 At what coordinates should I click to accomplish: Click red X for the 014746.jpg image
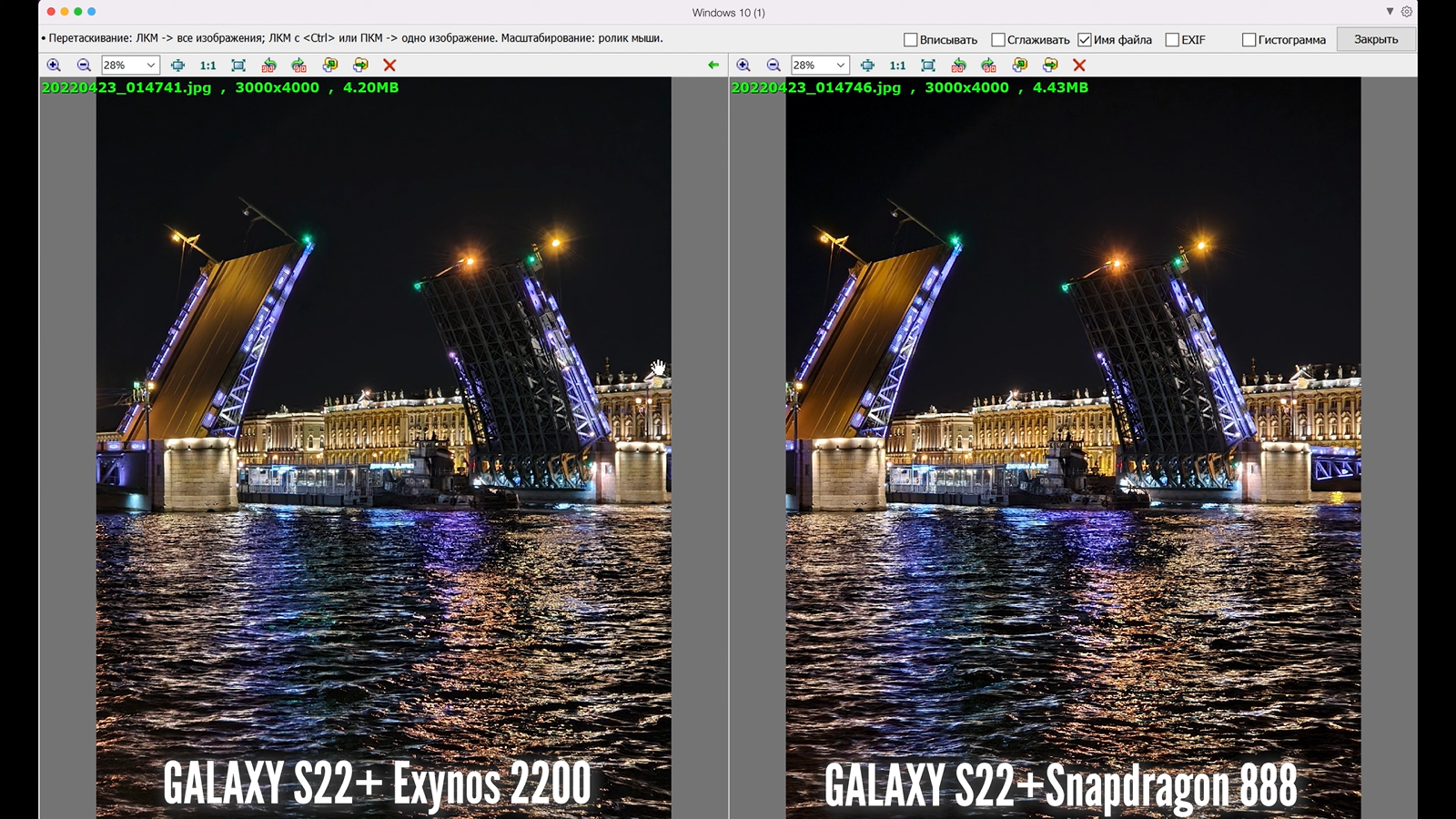pyautogui.click(x=1079, y=66)
